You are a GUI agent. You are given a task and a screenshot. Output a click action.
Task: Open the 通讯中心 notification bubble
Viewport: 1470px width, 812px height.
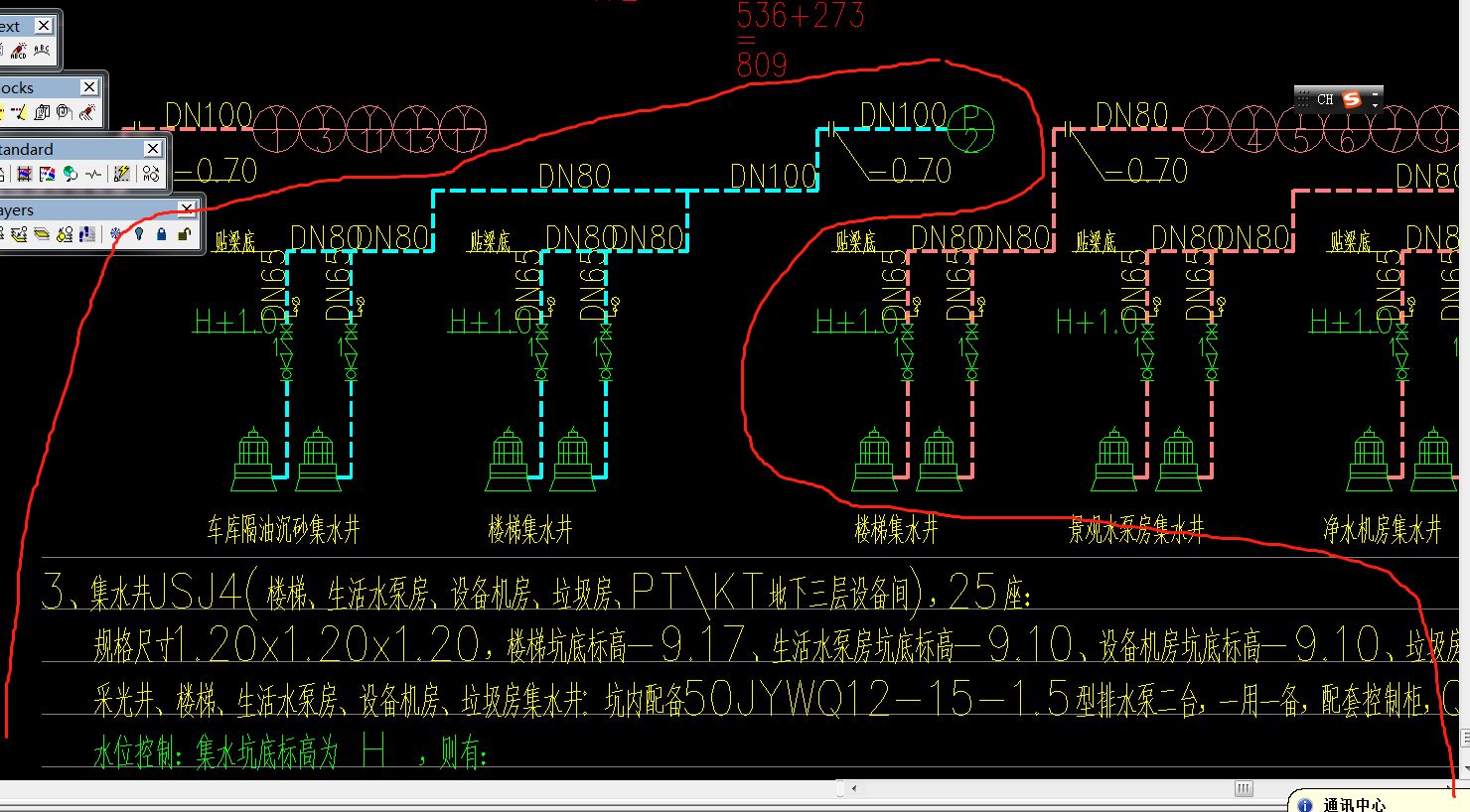coord(1378,803)
